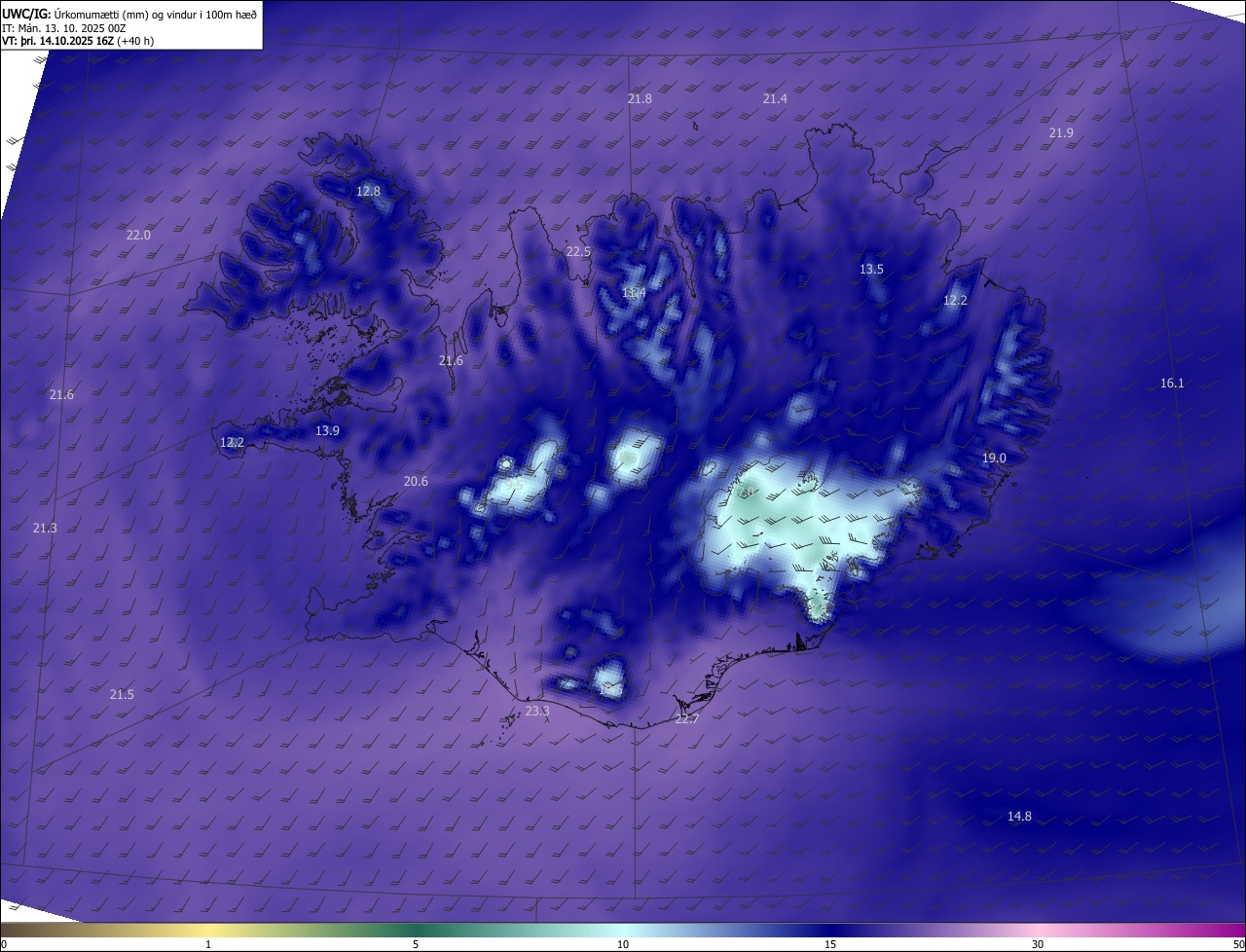Click the 16.1 value label

[x=1172, y=383]
